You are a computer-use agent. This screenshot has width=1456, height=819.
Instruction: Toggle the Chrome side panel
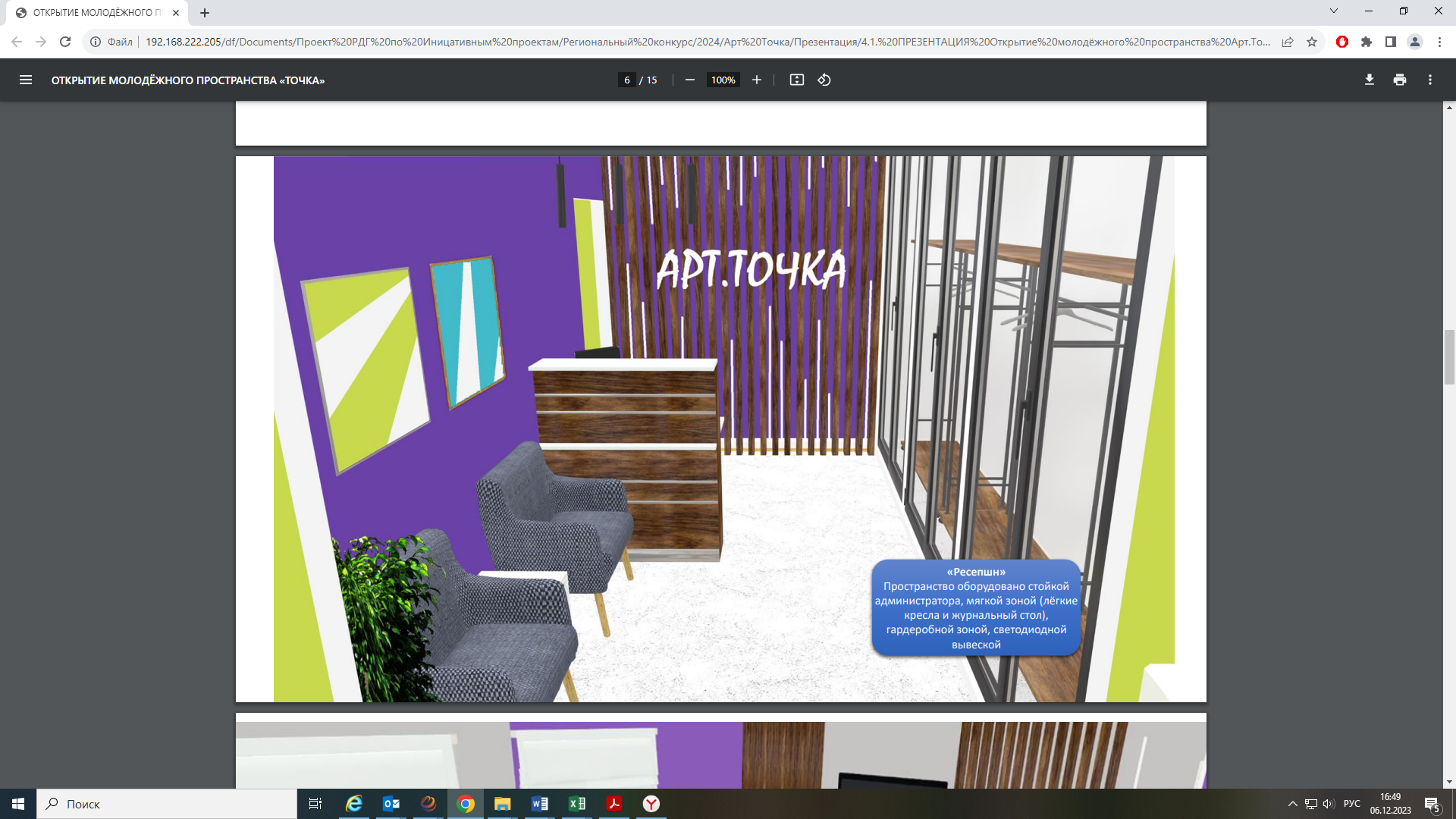(x=1390, y=42)
